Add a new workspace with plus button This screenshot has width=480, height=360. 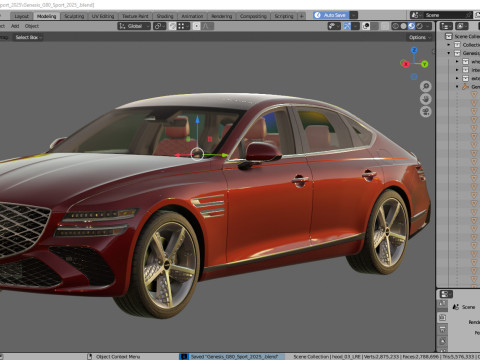pyautogui.click(x=301, y=16)
